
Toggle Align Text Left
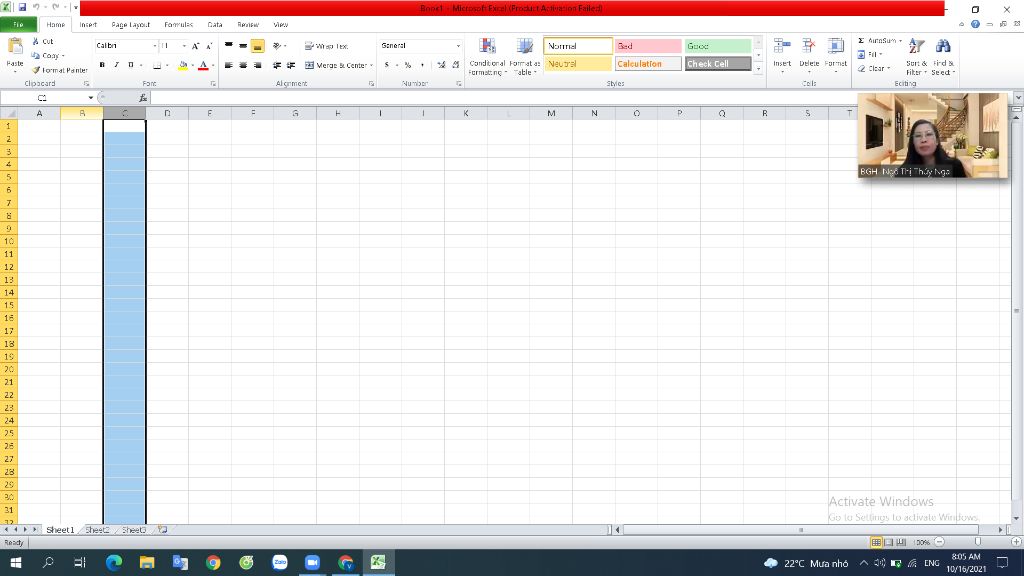[x=229, y=65]
